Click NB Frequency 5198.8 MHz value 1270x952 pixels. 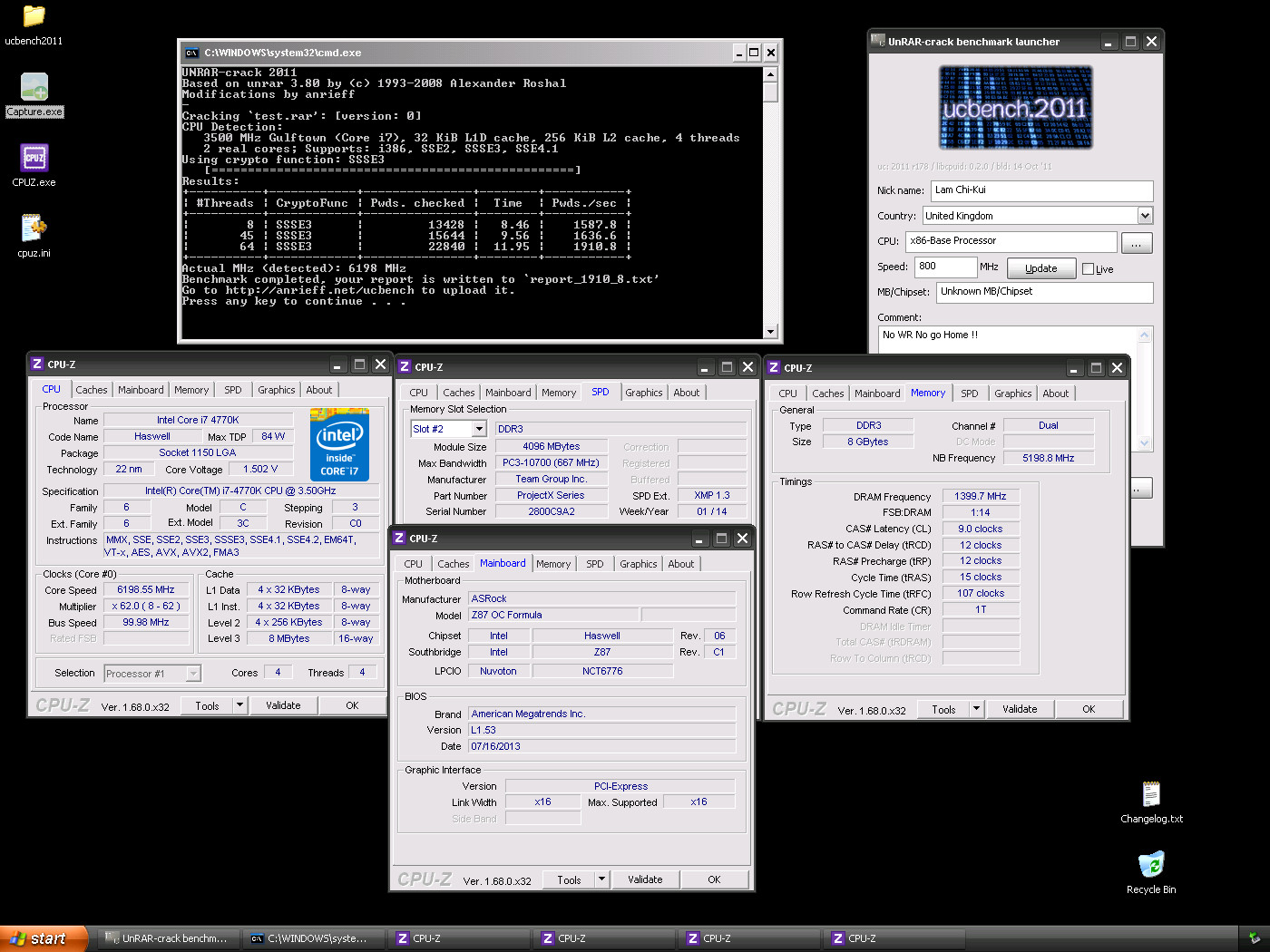(1049, 458)
